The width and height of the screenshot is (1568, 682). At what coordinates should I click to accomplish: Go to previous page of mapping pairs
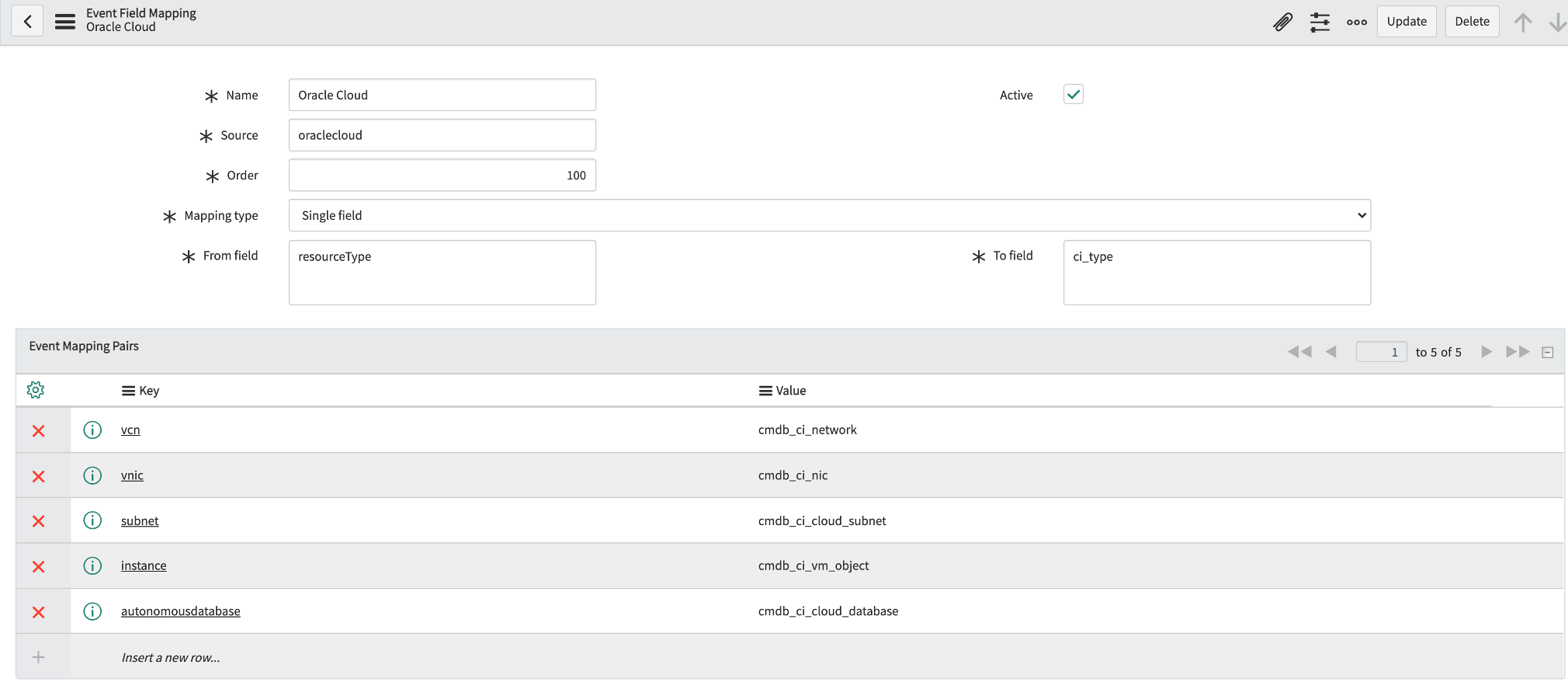click(1331, 352)
